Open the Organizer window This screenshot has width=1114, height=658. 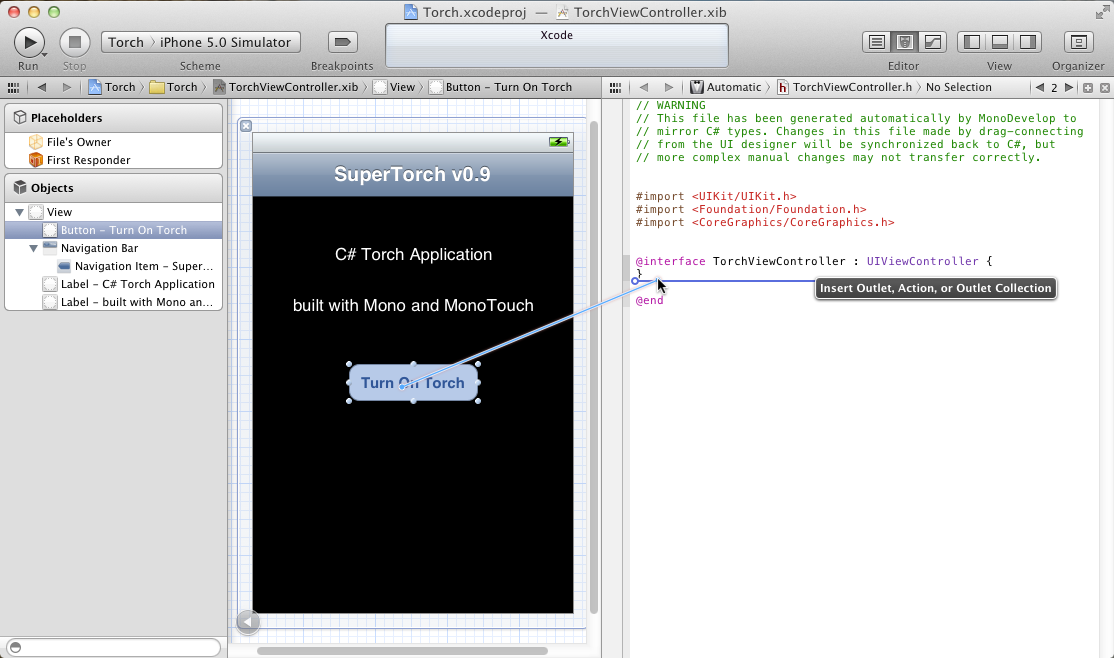click(1077, 42)
